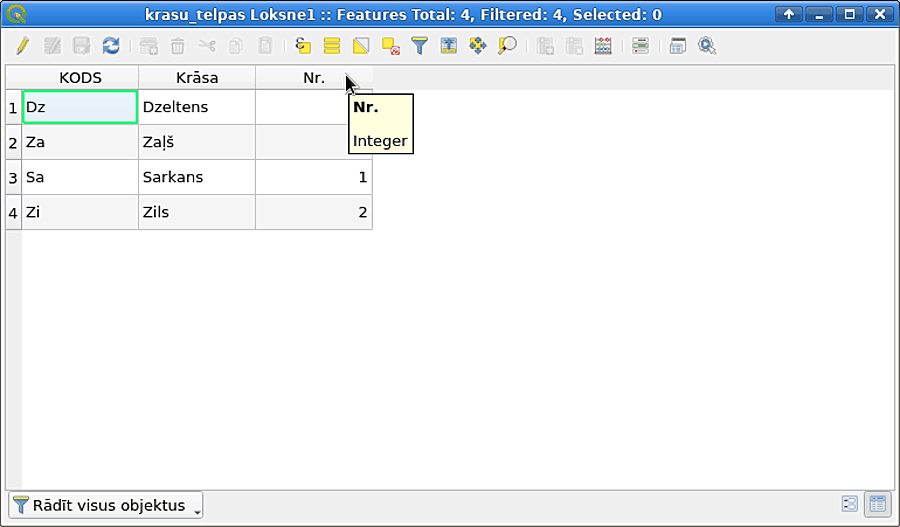
Task: Click the QGIS logo in title bar
Action: [x=17, y=13]
